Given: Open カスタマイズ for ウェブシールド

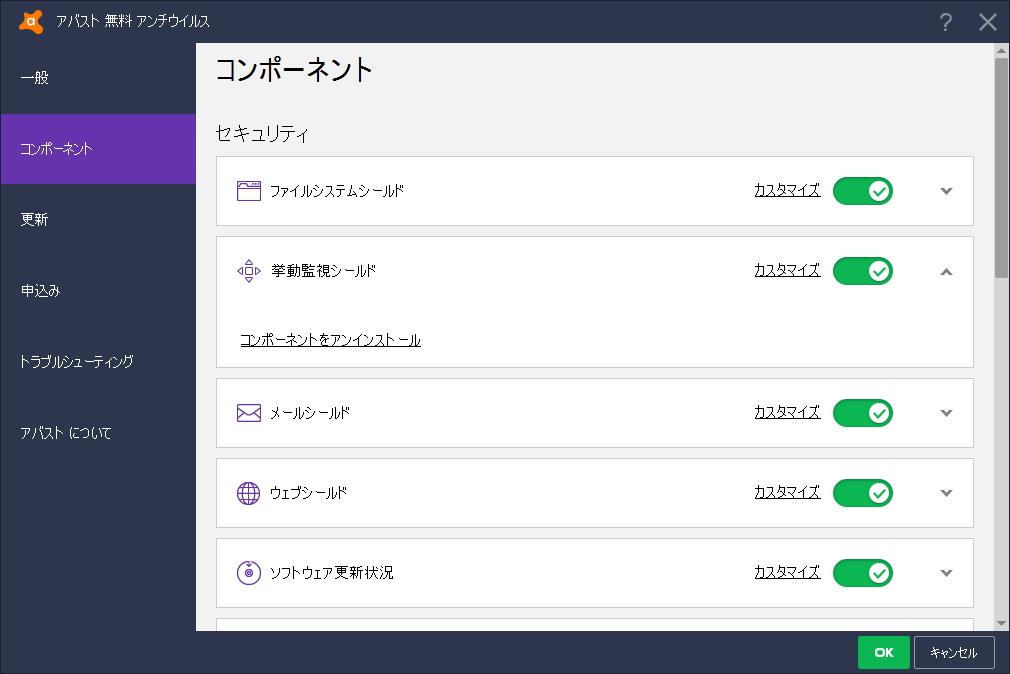Looking at the screenshot, I should click(786, 492).
